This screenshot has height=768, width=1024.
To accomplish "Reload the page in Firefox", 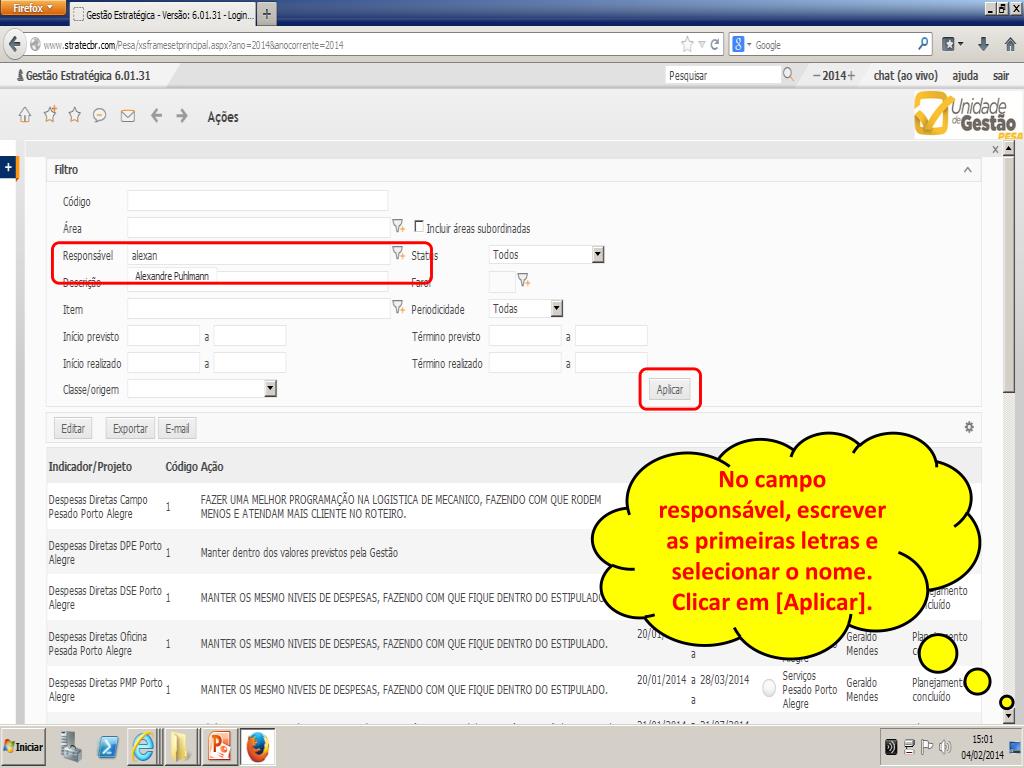I will [x=714, y=44].
